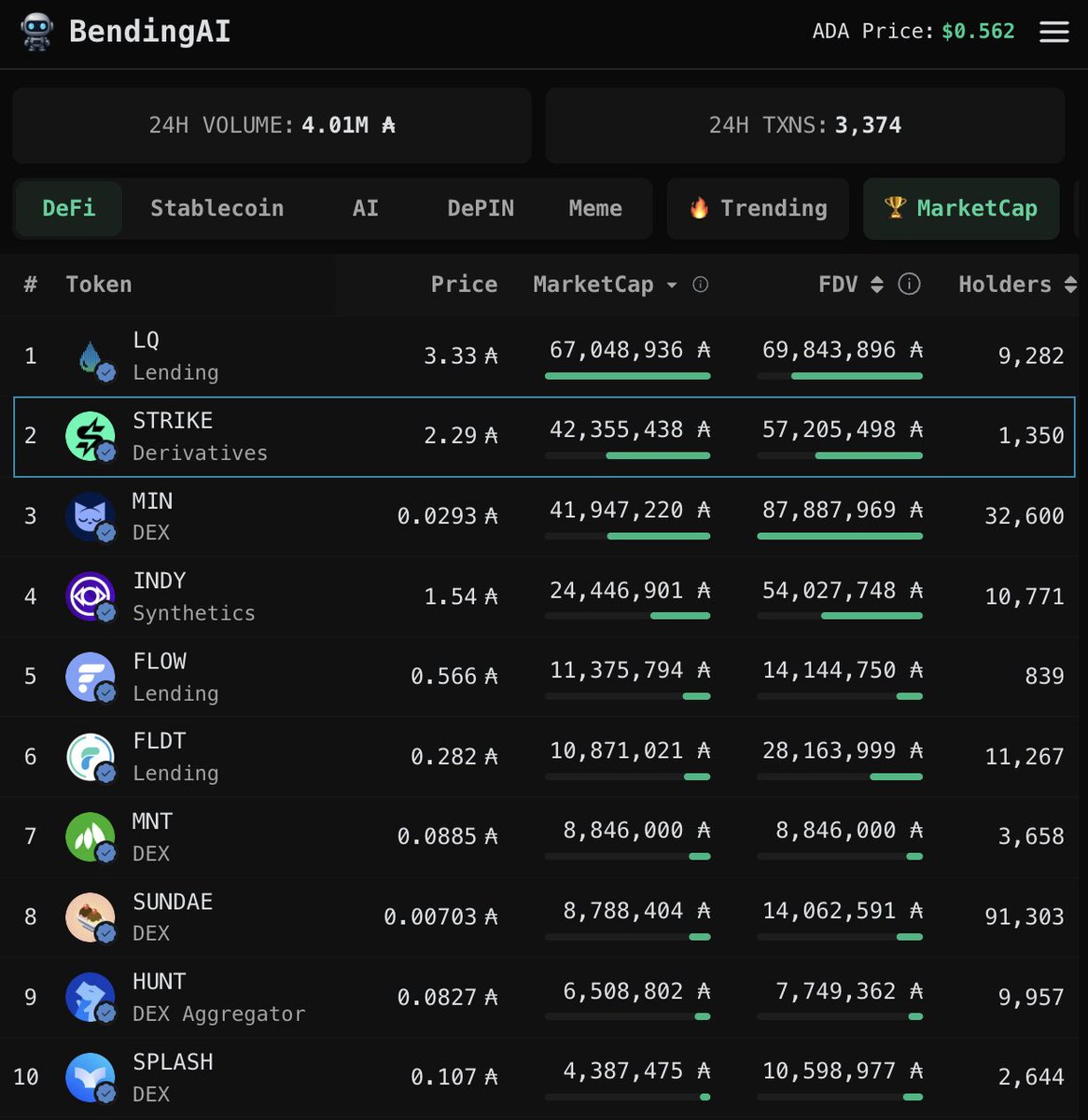Switch to the Trending view
The width and height of the screenshot is (1088, 1120).
click(x=758, y=208)
